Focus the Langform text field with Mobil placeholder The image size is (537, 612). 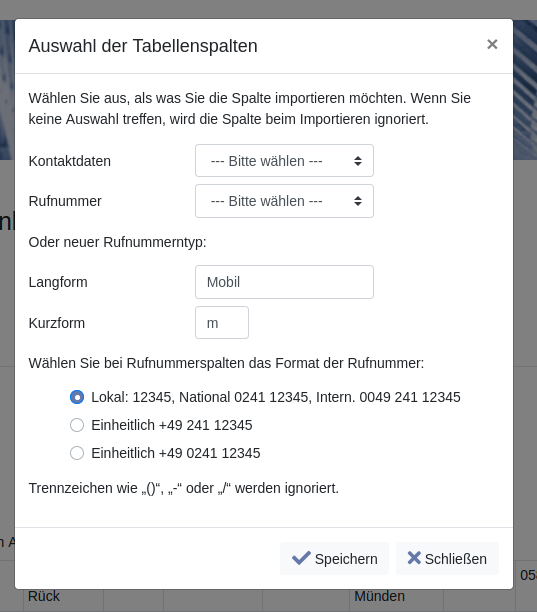click(284, 282)
